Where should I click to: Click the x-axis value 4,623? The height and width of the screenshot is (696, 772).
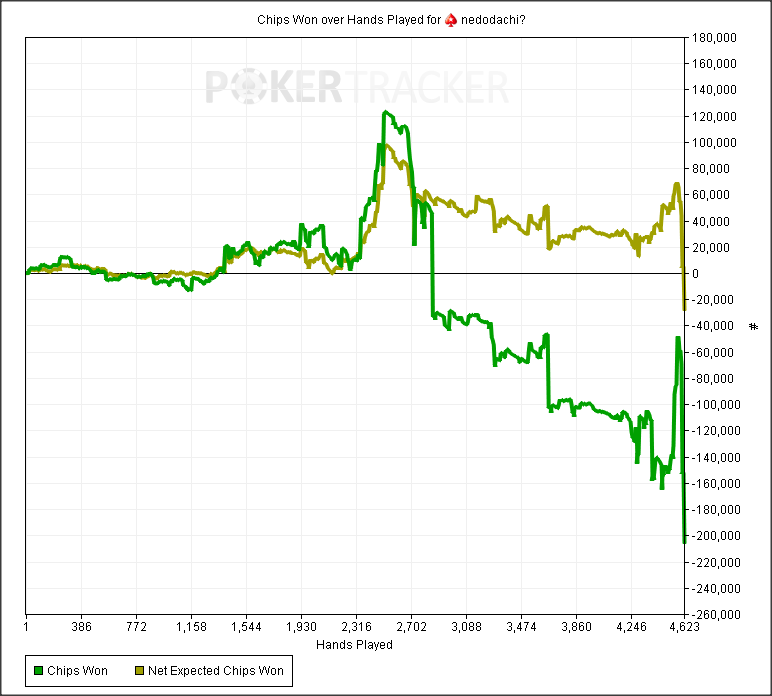click(x=684, y=627)
